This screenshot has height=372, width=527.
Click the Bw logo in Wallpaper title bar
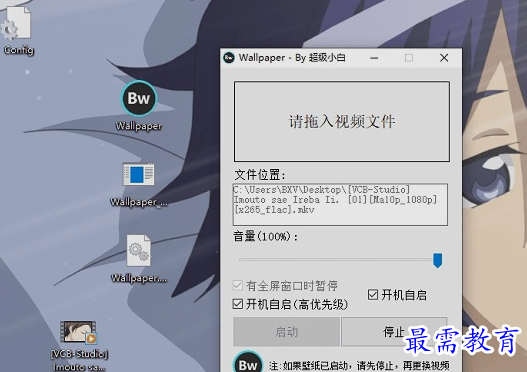[229, 58]
